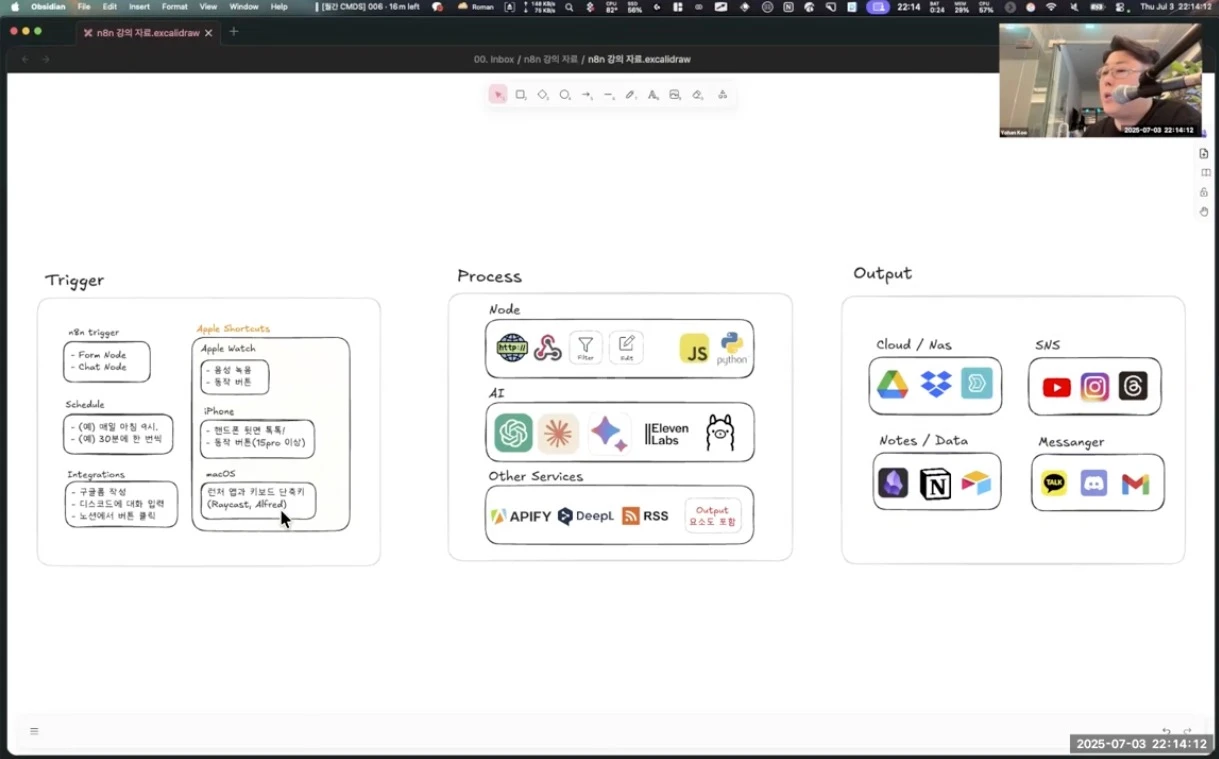Open the Obsidian application menu
The width and height of the screenshot is (1219, 759).
48,7
